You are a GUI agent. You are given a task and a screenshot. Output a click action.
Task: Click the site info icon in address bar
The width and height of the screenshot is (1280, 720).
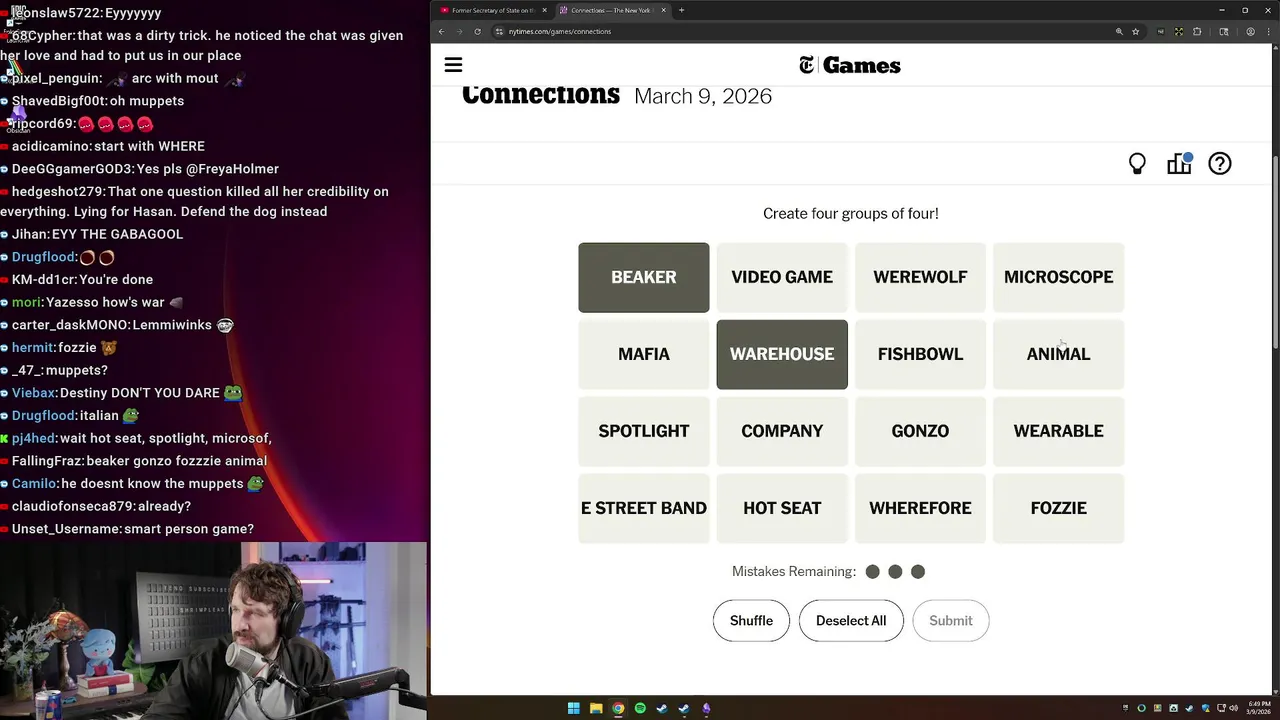[499, 31]
